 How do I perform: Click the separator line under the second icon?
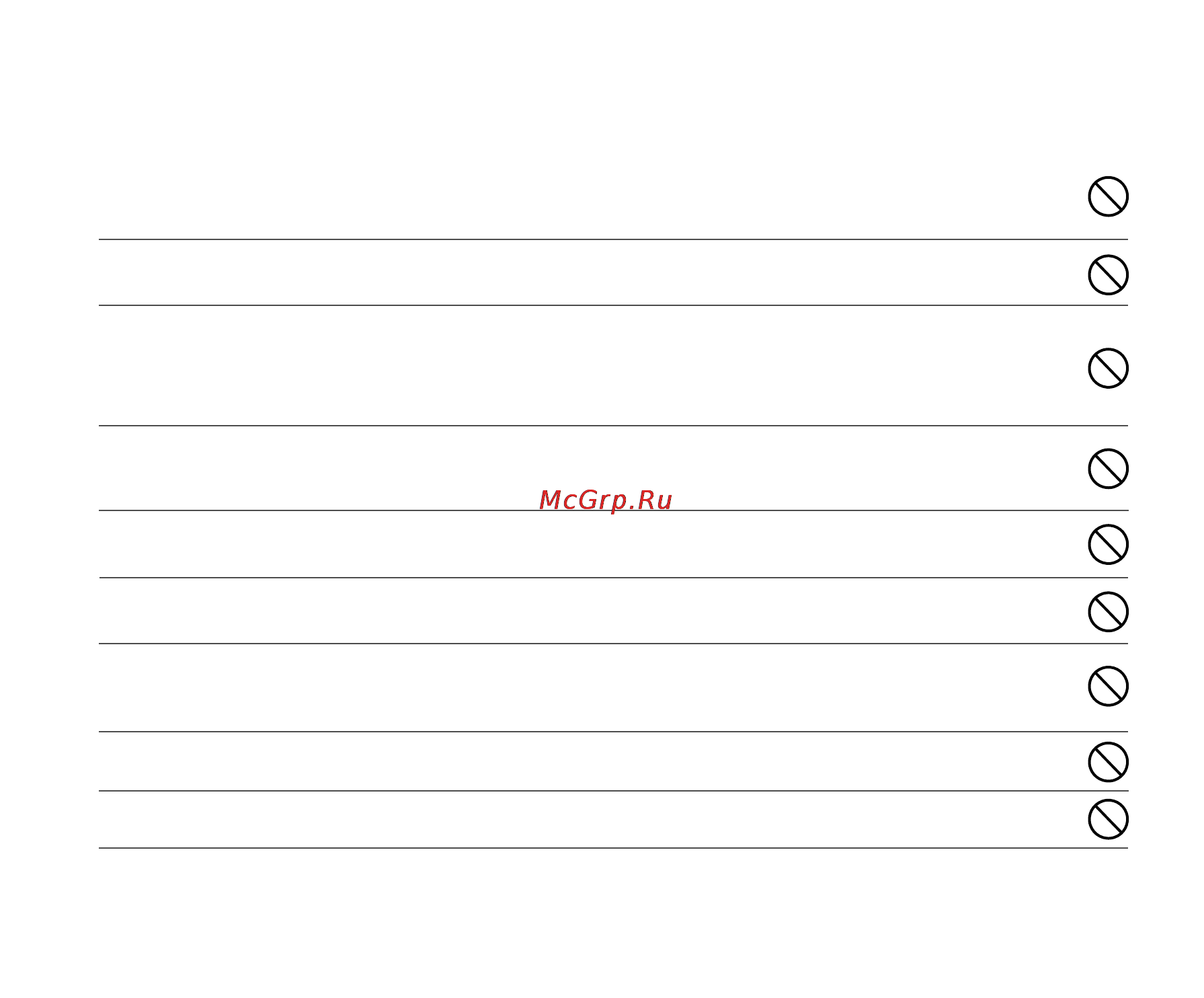613,305
